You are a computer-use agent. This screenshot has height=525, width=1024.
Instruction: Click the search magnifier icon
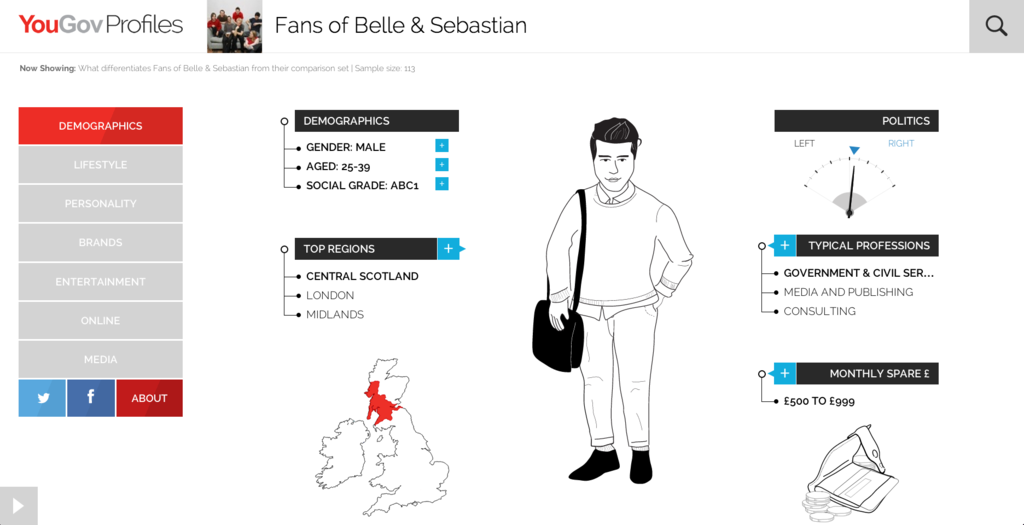pos(996,26)
